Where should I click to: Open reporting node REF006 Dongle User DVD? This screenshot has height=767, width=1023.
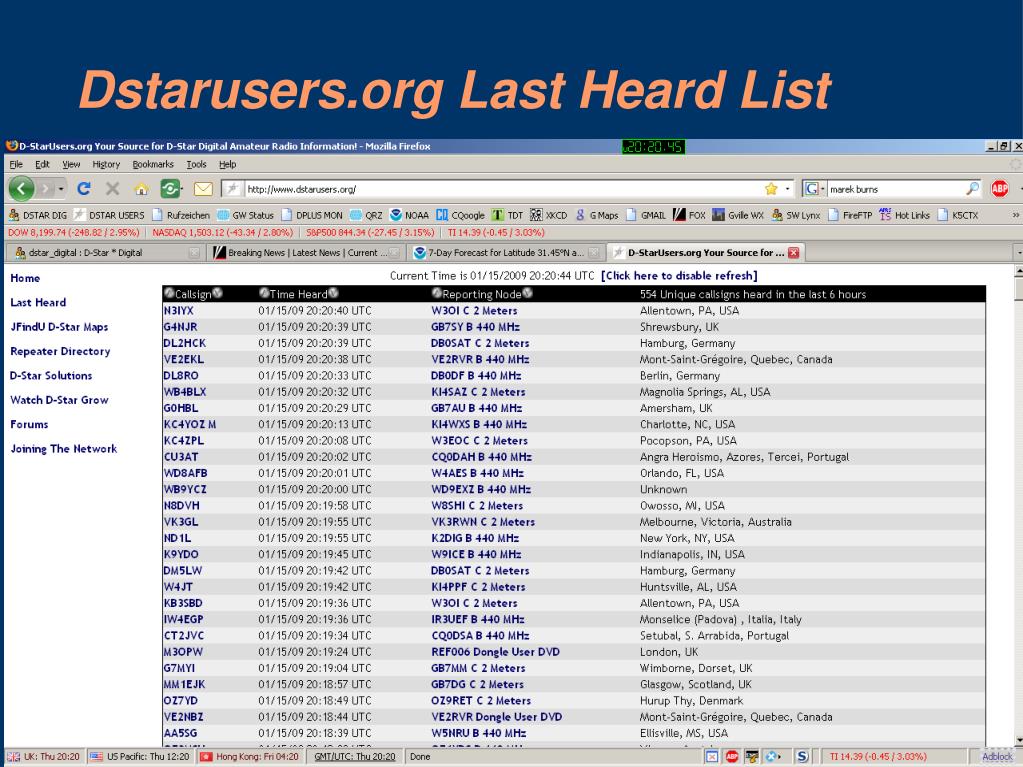[x=495, y=652]
